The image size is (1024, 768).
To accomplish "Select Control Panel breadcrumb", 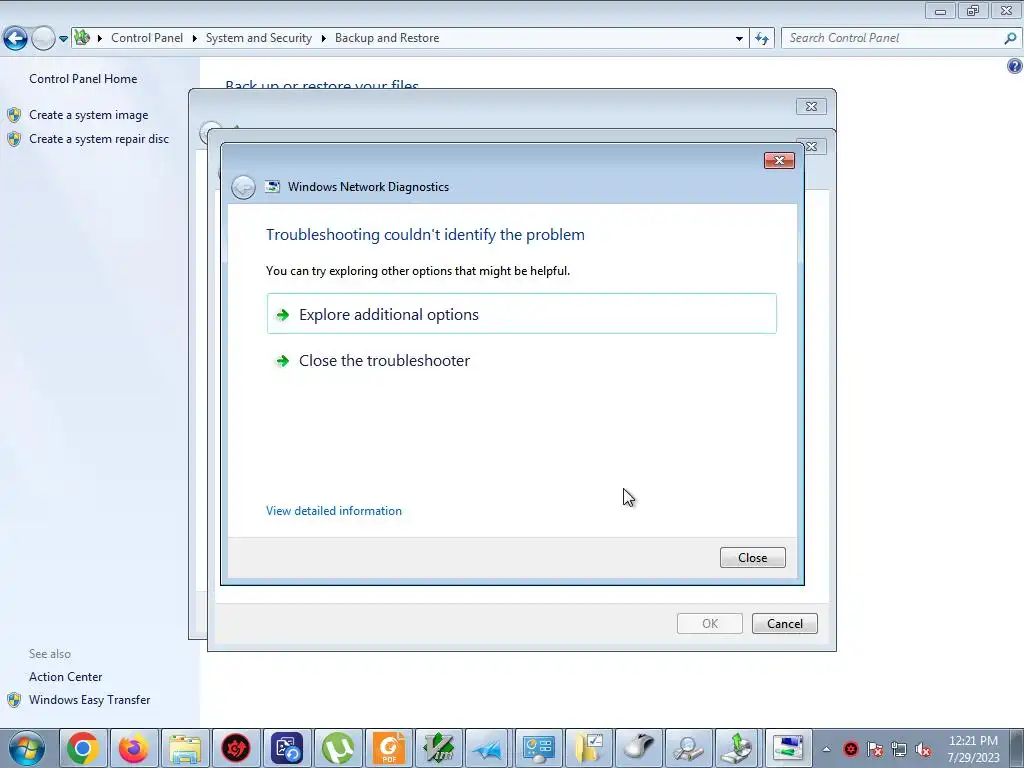I will click(x=147, y=38).
